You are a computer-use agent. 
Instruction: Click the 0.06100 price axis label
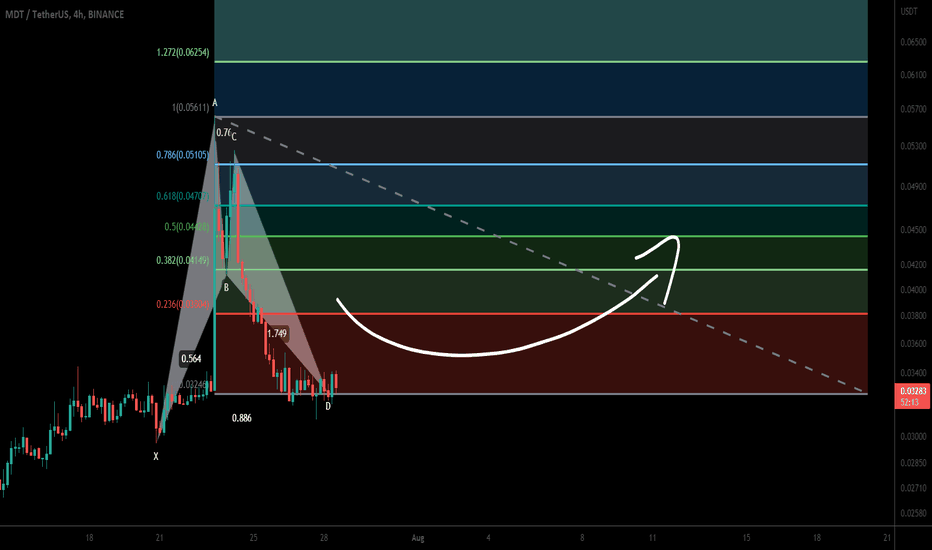pos(913,74)
